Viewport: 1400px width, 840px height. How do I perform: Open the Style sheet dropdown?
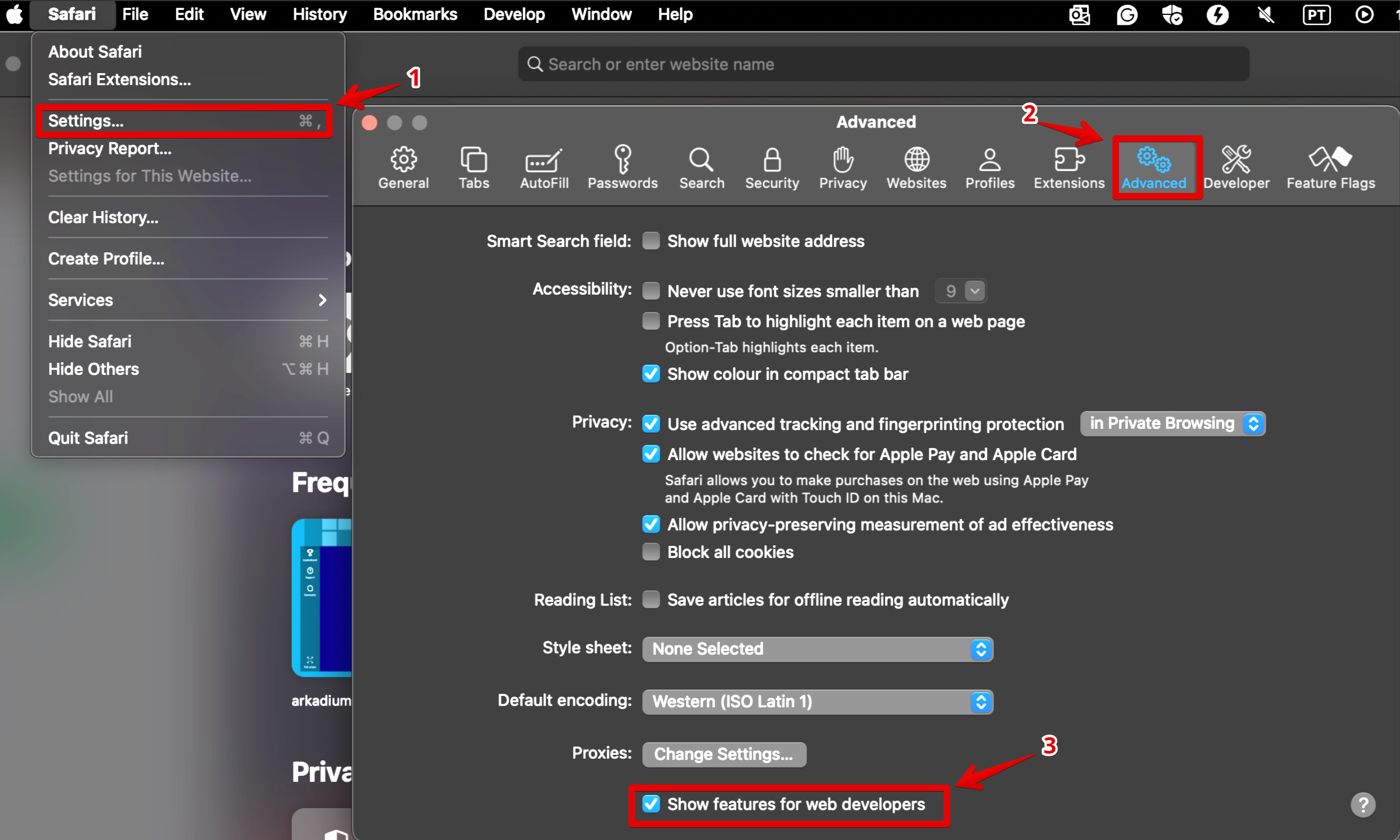point(817,649)
